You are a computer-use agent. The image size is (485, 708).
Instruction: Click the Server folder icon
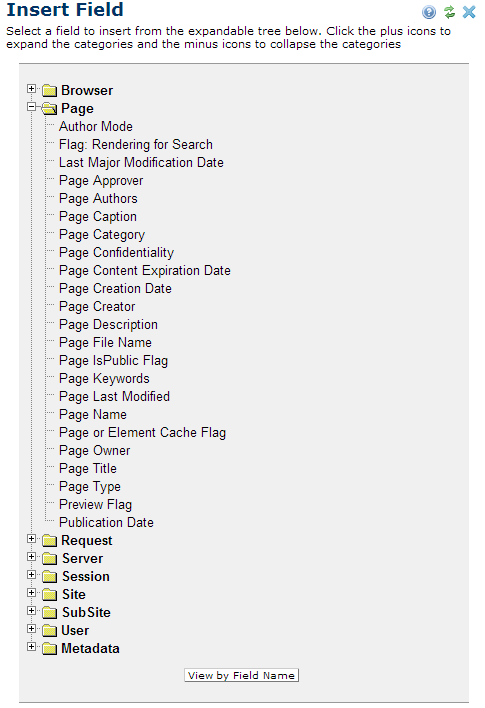point(49,559)
